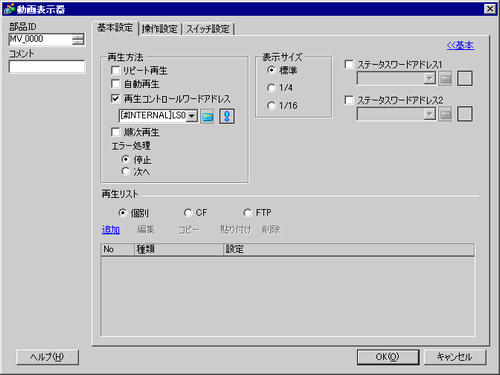The height and width of the screenshot is (375, 500).
Task: Close the 動画表示器 dialog
Action: tap(490, 9)
